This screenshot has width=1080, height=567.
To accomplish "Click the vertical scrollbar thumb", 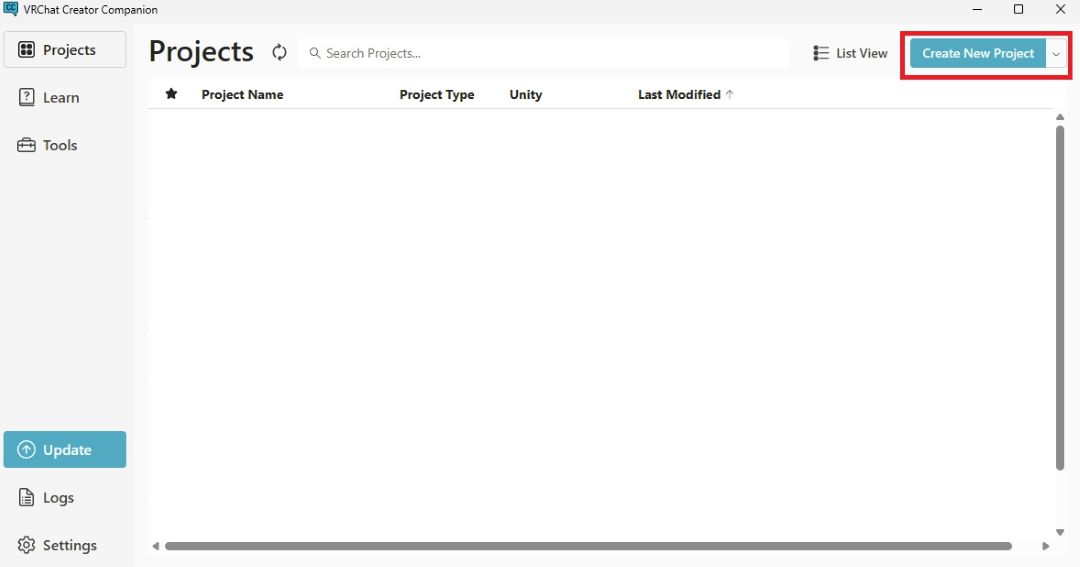I will pyautogui.click(x=1060, y=298).
